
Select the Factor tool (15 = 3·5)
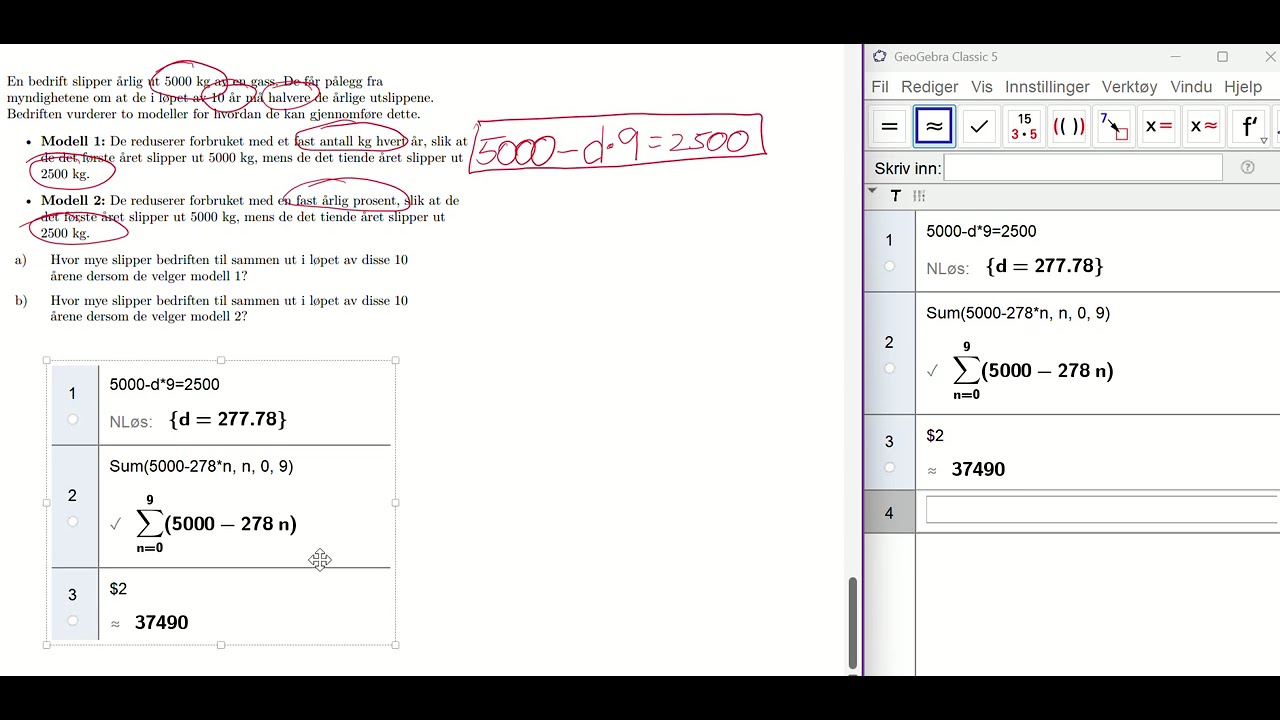[1024, 127]
